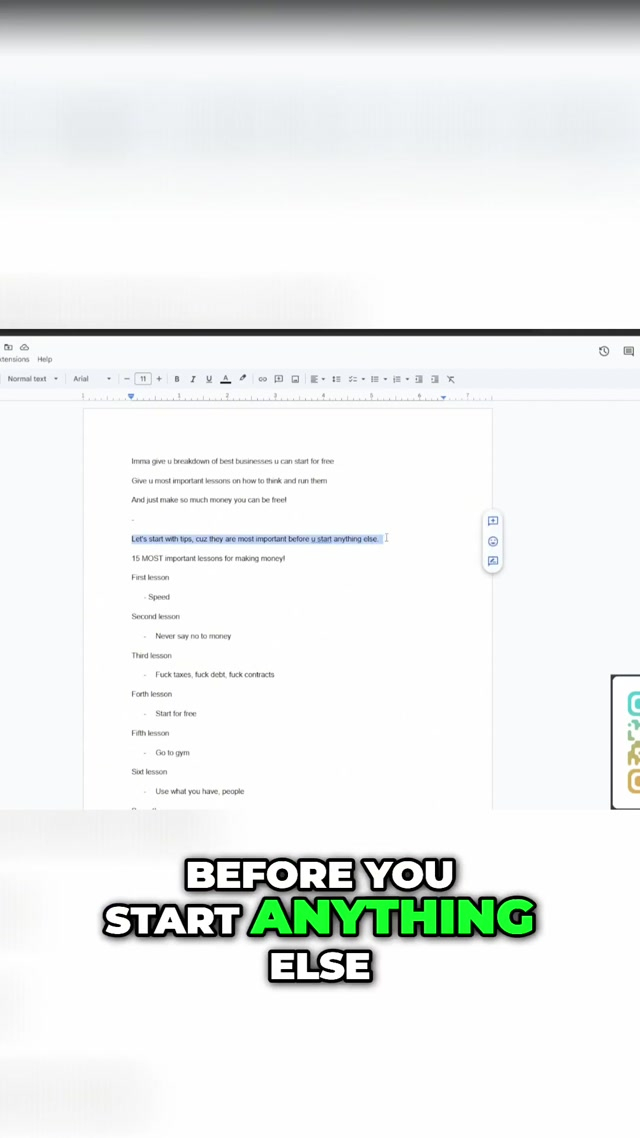
Task: Toggle underline formatting
Action: coord(209,379)
